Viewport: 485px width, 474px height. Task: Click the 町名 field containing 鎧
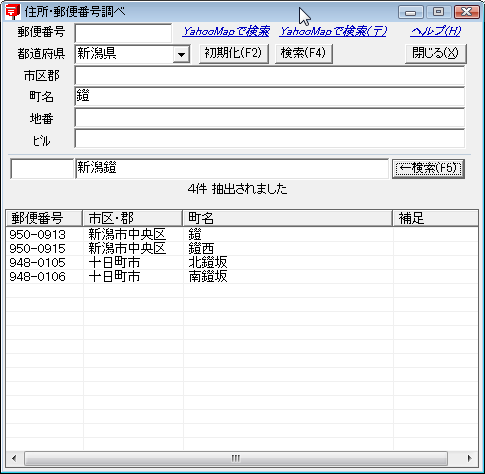pyautogui.click(x=269, y=97)
